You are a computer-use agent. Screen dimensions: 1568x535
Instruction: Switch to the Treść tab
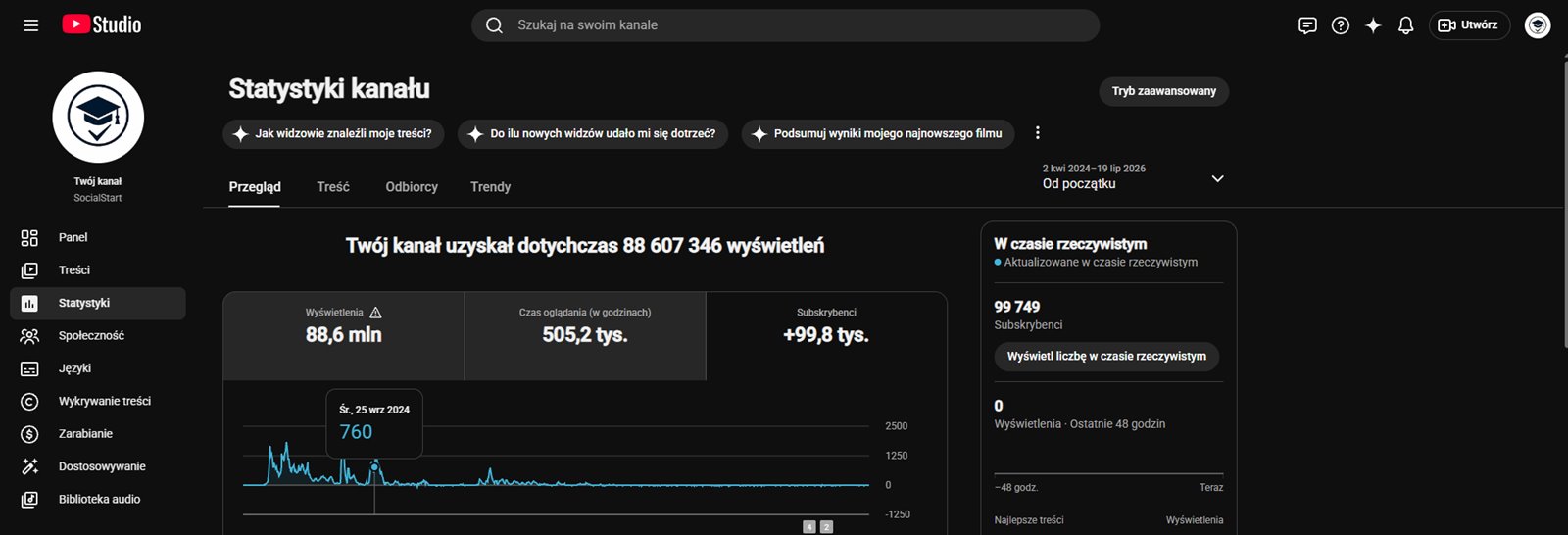coord(333,187)
